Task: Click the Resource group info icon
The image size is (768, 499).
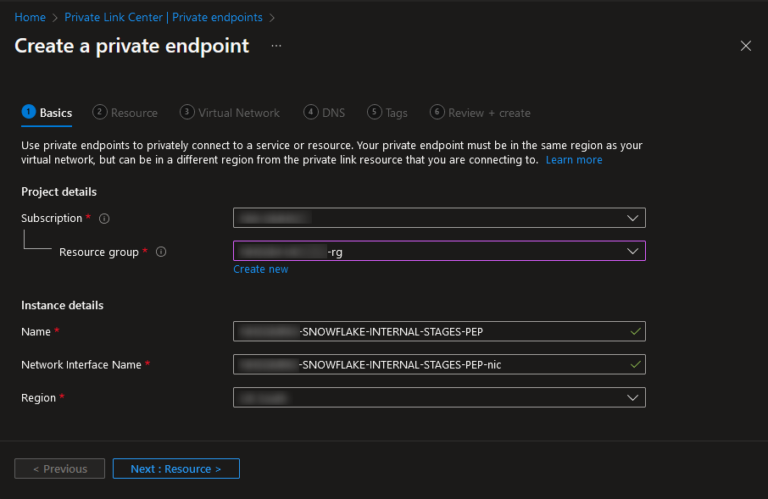Action: point(161,252)
